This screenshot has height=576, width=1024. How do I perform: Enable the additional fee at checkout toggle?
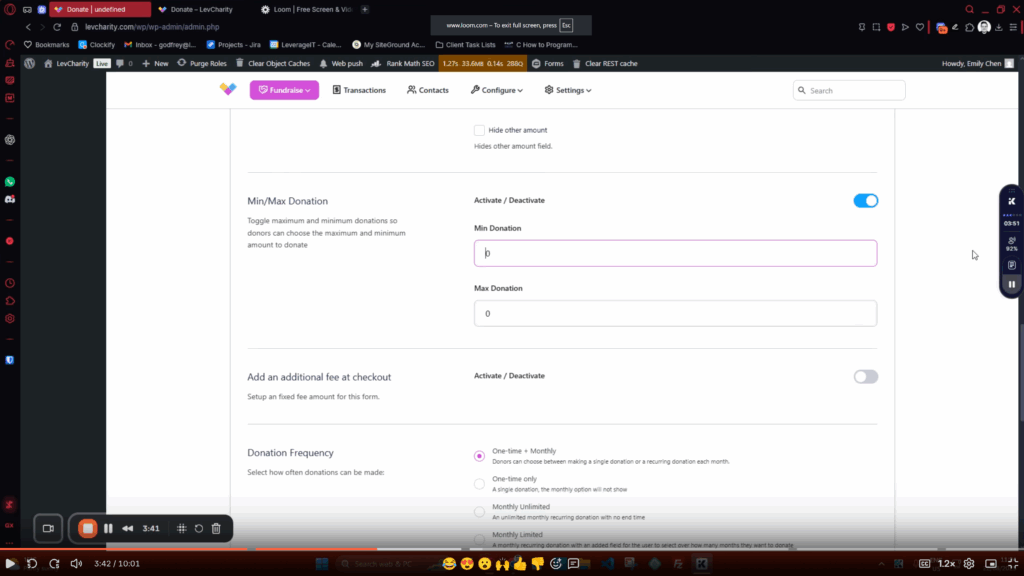pyautogui.click(x=865, y=377)
